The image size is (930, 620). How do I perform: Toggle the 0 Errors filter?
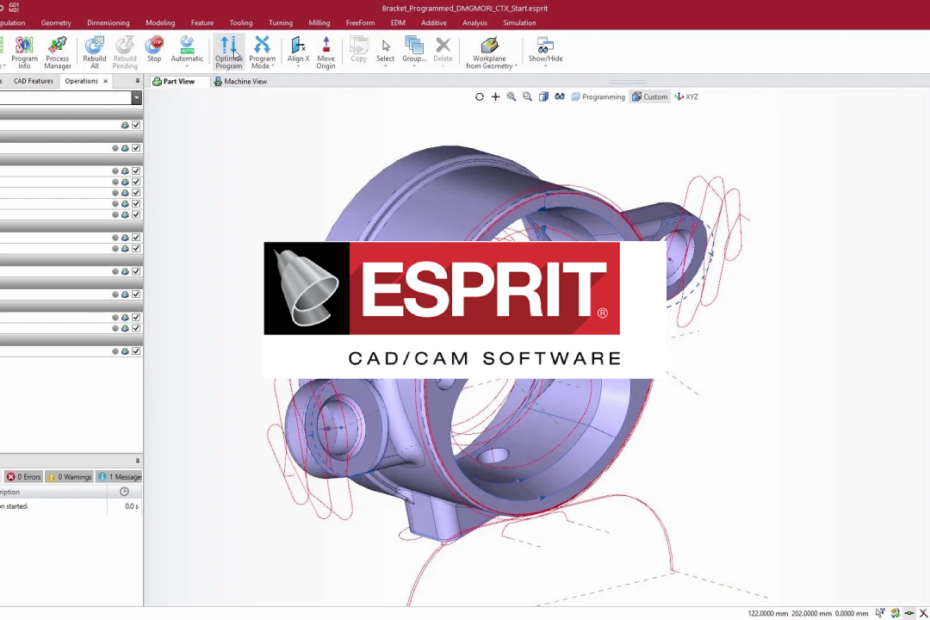point(24,477)
